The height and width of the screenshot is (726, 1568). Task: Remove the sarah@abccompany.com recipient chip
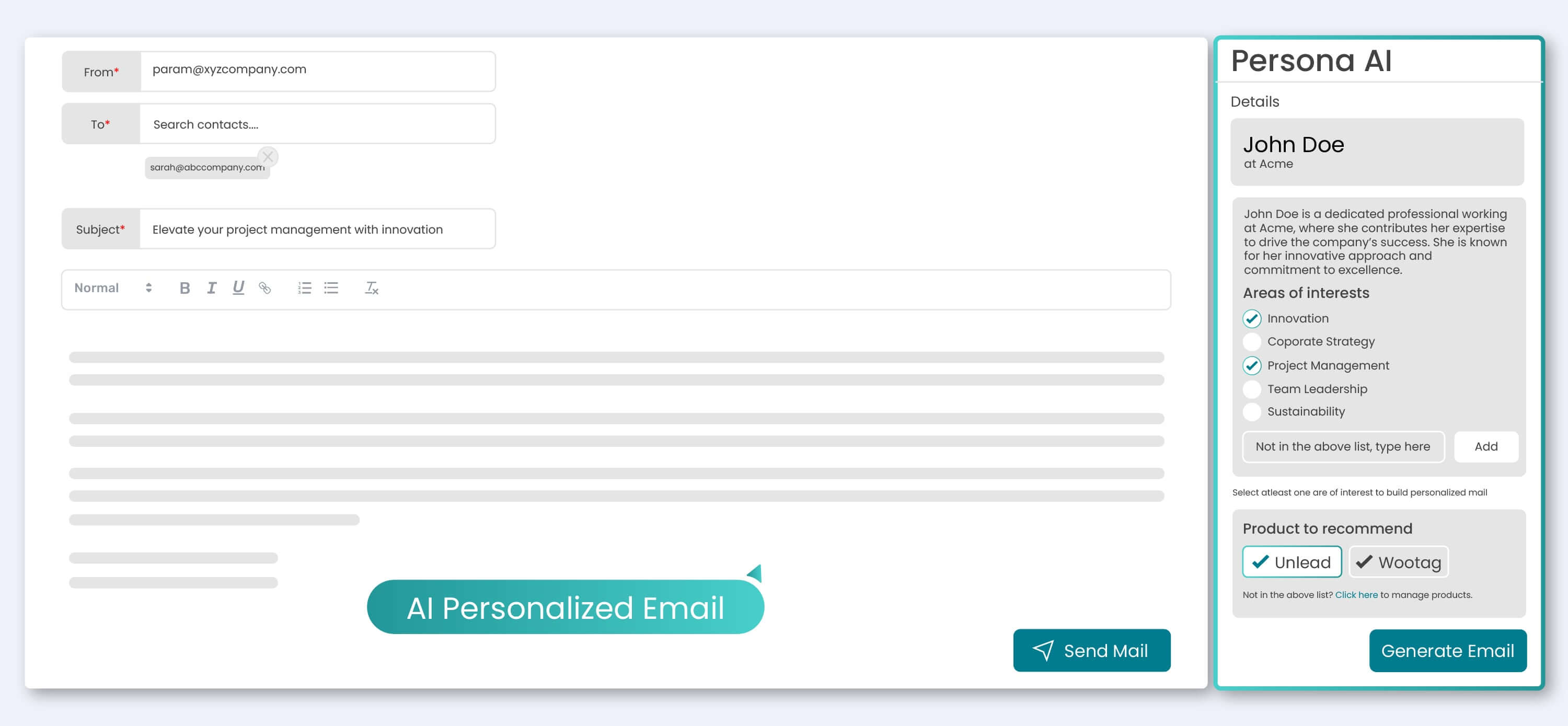(268, 156)
